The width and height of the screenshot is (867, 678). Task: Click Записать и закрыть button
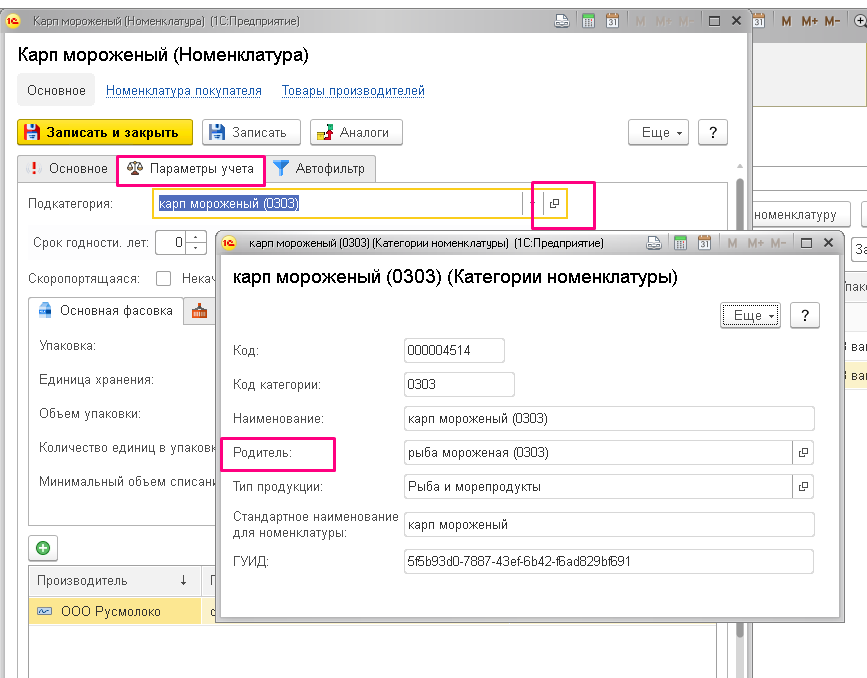point(105,133)
